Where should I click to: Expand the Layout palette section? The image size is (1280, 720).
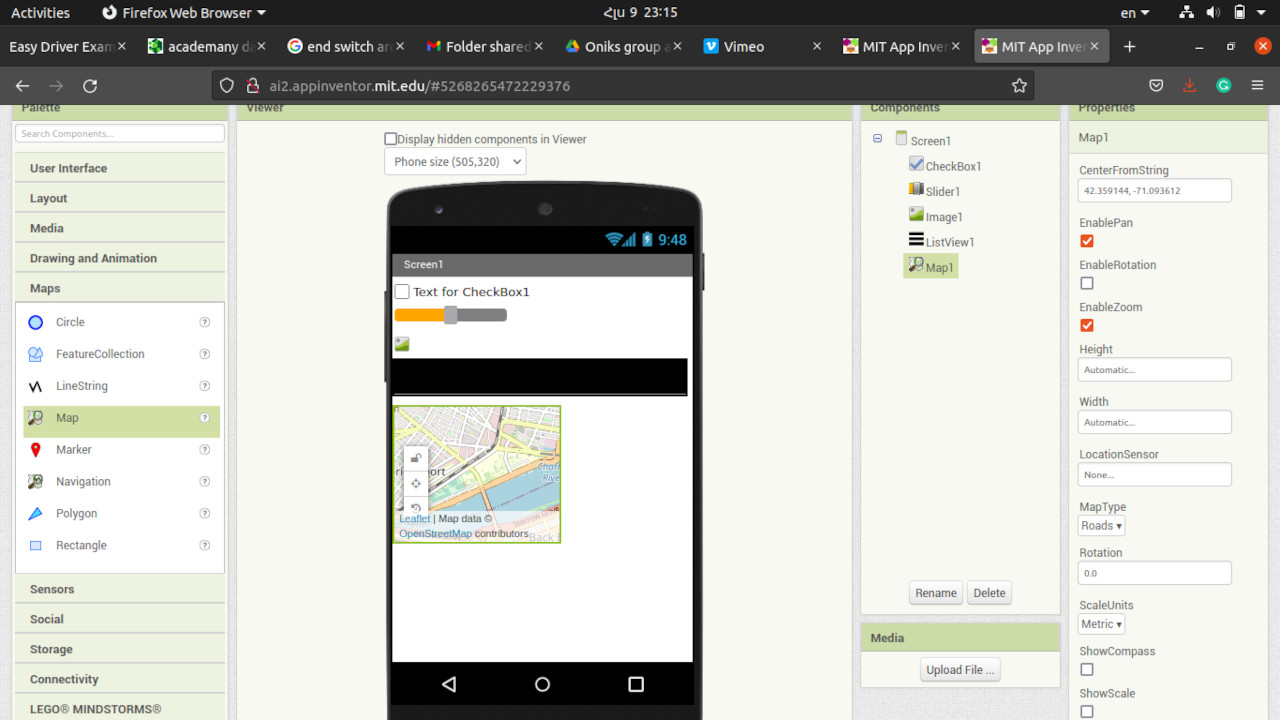pos(120,198)
